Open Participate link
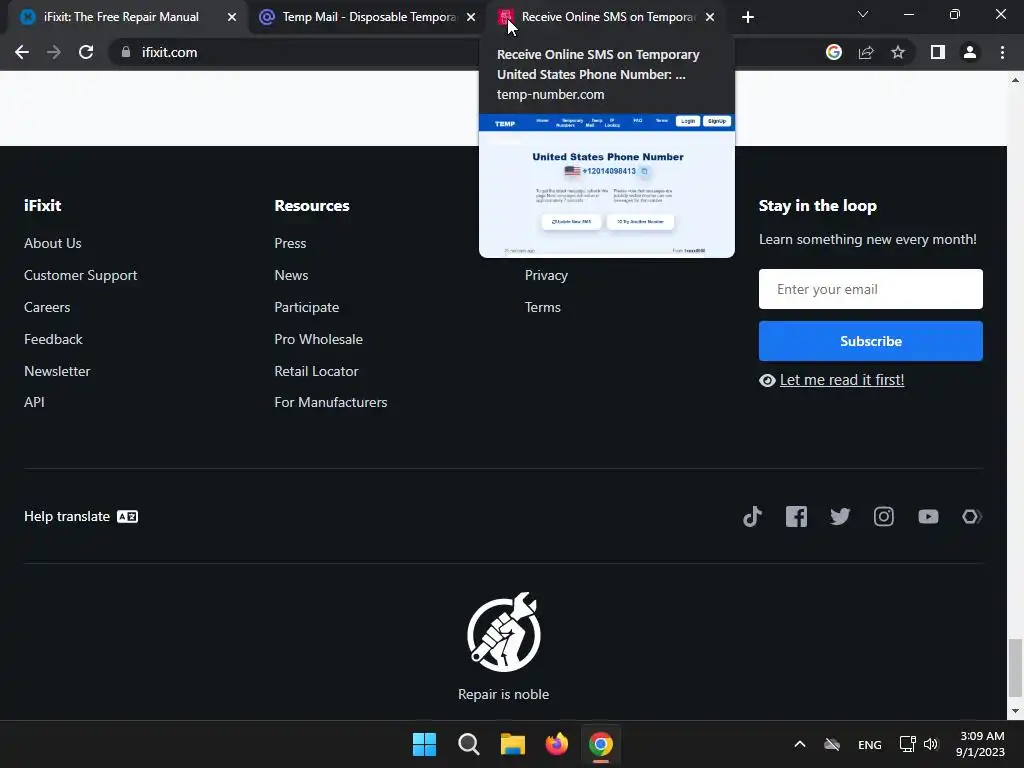Viewport: 1024px width, 768px height. (306, 308)
